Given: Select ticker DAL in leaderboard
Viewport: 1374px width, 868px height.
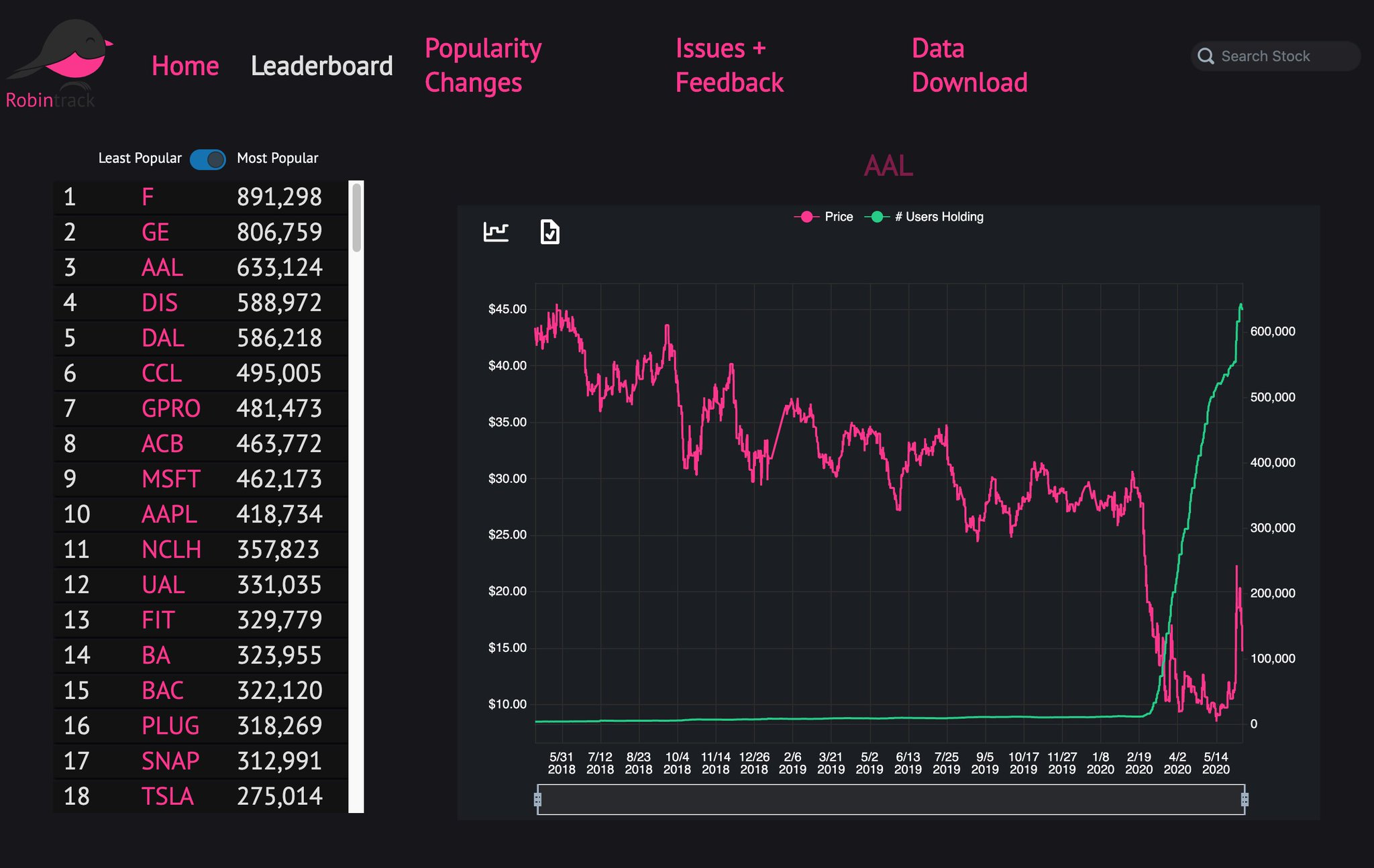Looking at the screenshot, I should tap(162, 338).
